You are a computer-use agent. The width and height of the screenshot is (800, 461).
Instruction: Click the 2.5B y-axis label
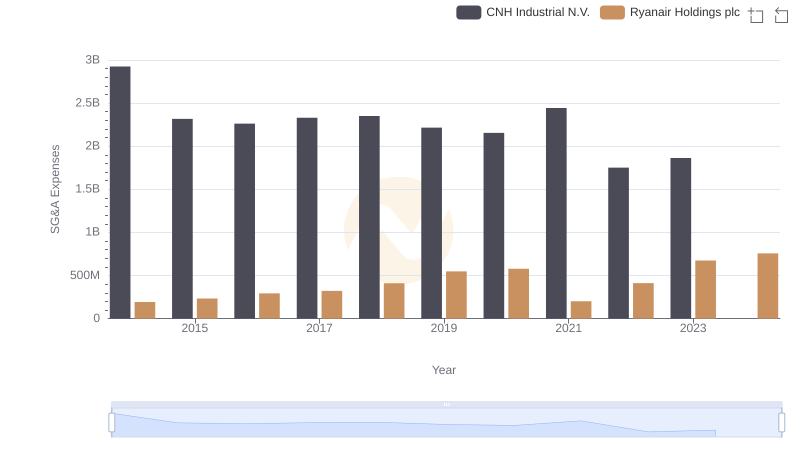click(88, 103)
